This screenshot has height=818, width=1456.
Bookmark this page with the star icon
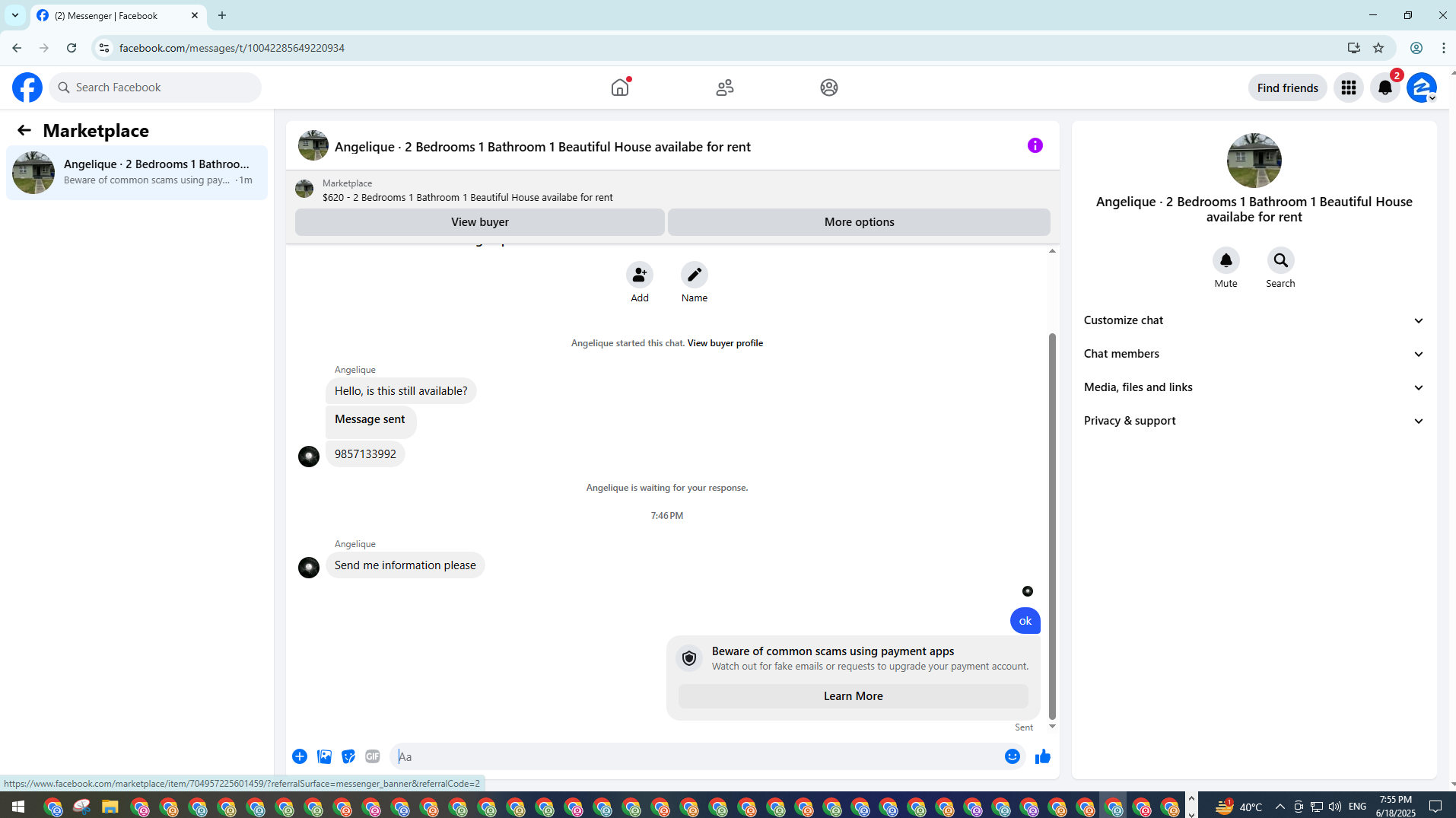click(1378, 48)
